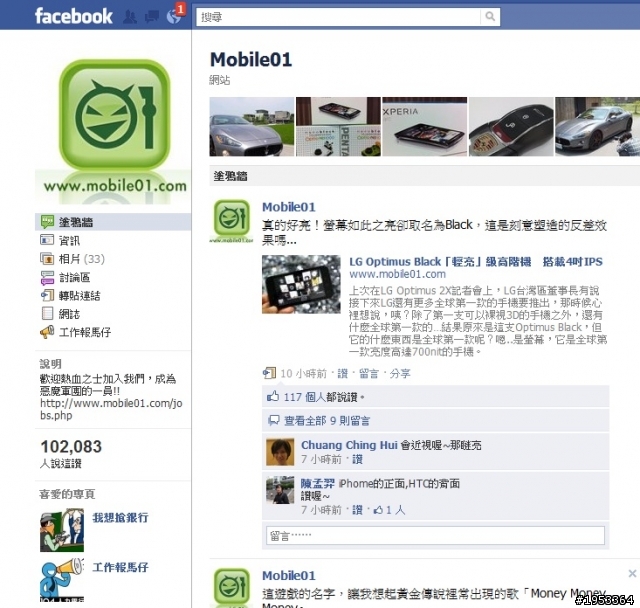Screen dimensions: 640x608
Task: Open 討論區 in the sidebar
Action: (74, 277)
